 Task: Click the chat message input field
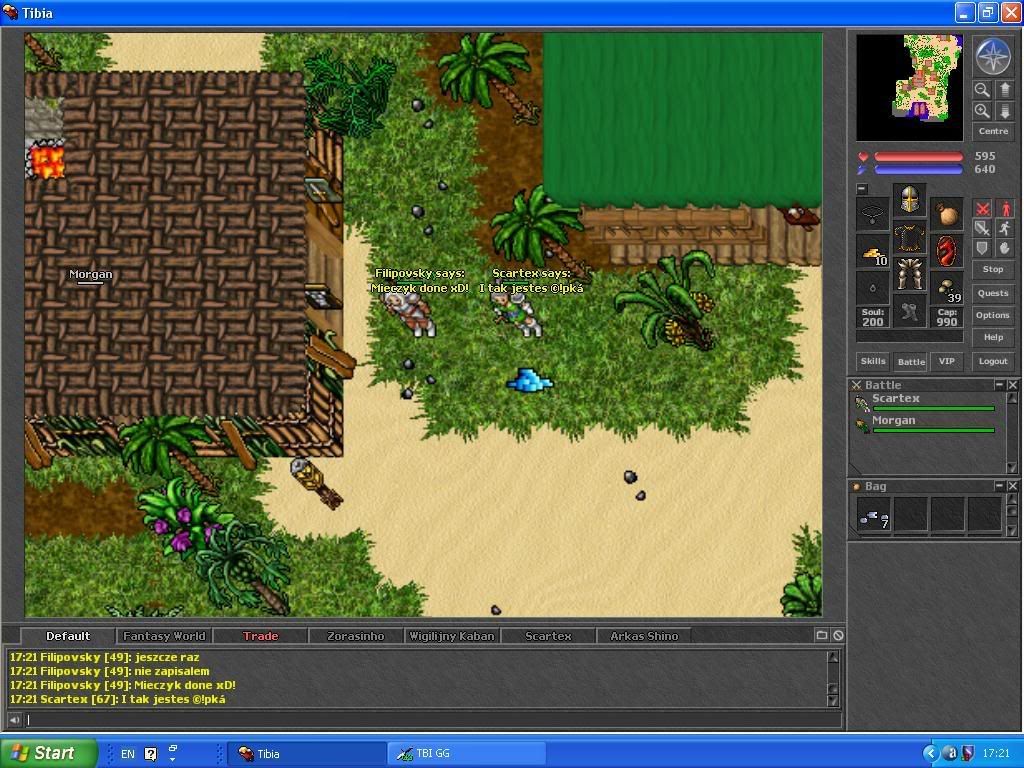pos(432,720)
